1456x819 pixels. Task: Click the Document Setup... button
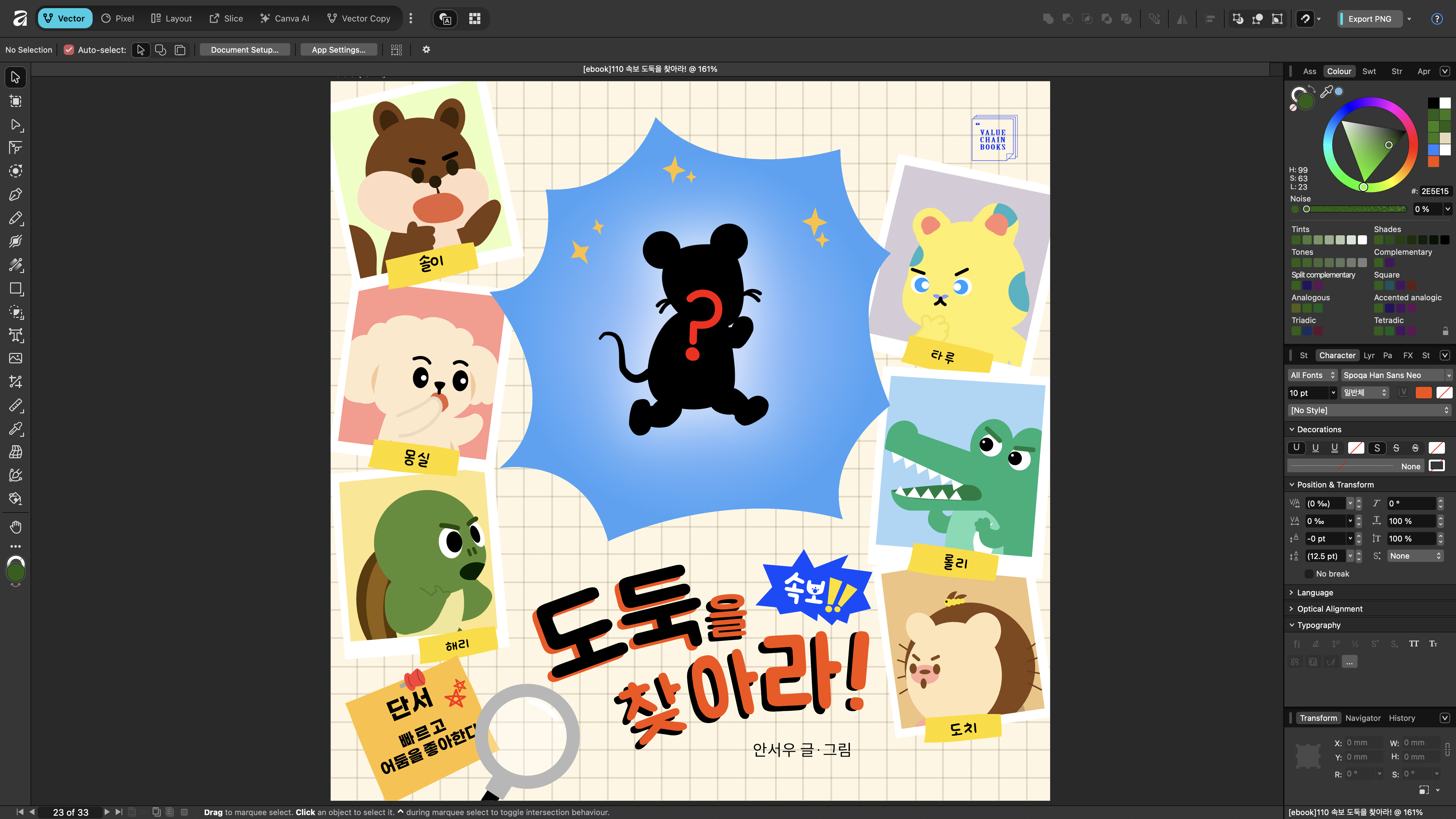click(x=245, y=50)
